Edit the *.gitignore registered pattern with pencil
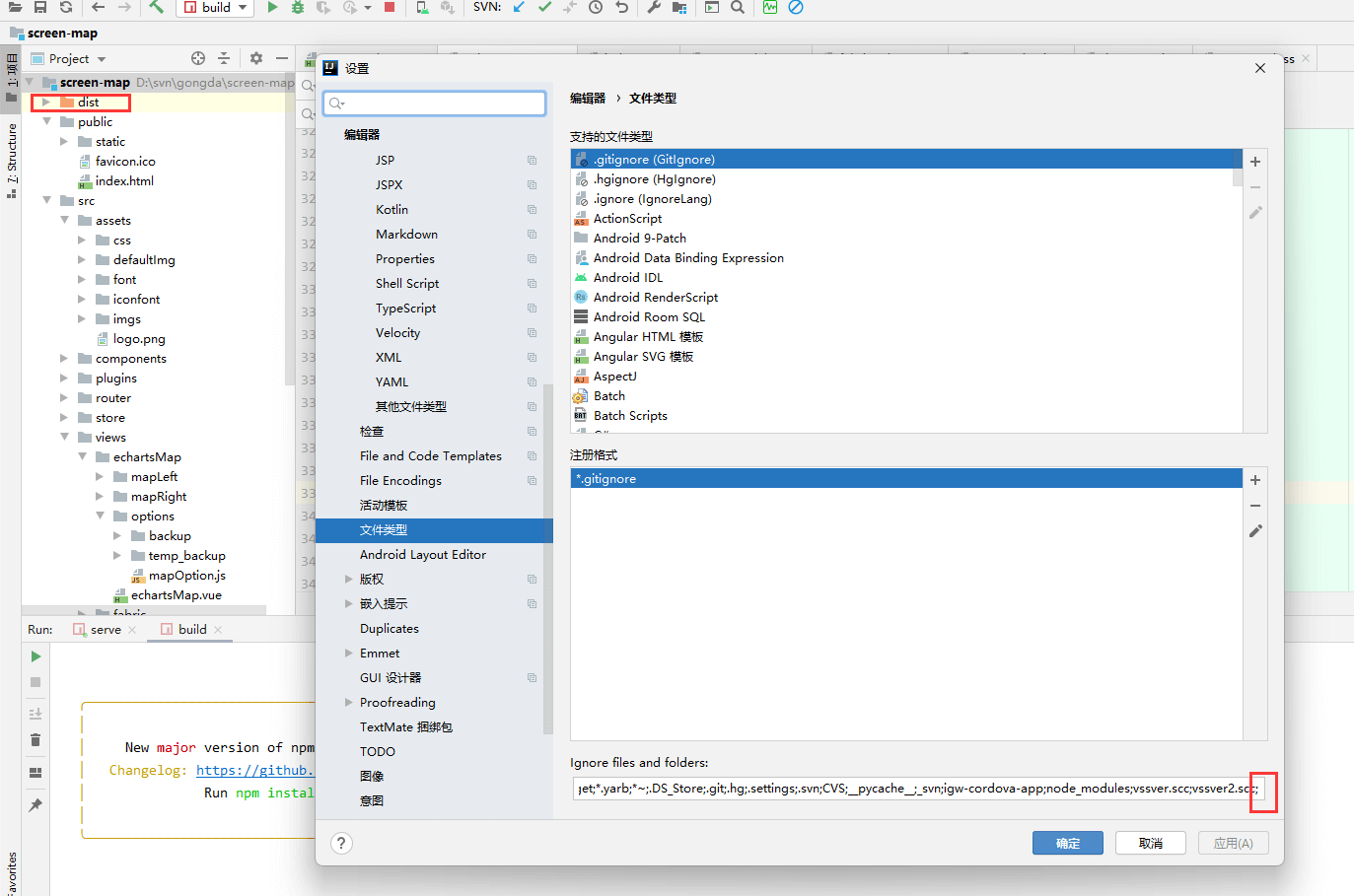 [1255, 531]
